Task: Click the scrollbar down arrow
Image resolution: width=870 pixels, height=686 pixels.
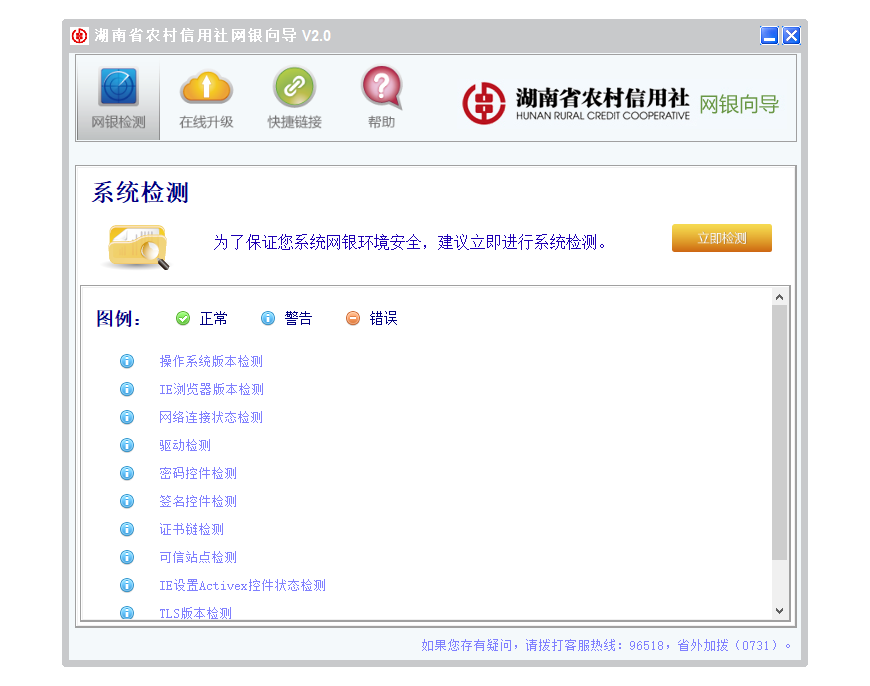Action: pyautogui.click(x=780, y=610)
